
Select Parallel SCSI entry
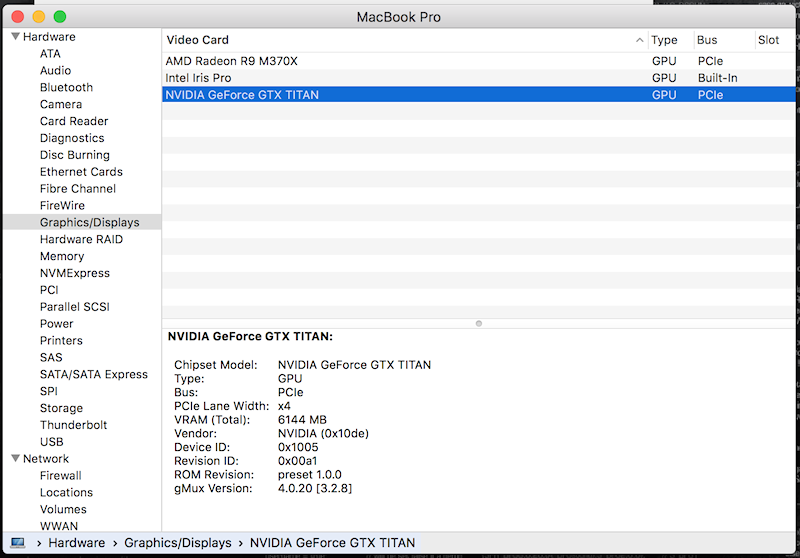click(74, 307)
